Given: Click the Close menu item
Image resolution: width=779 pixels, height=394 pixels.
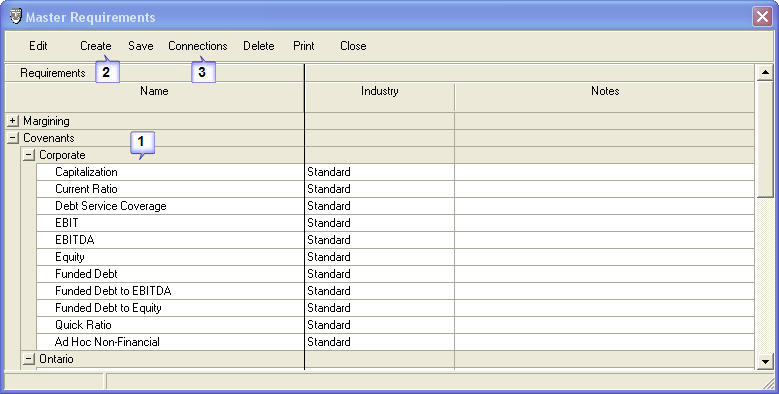Looking at the screenshot, I should coord(353,46).
